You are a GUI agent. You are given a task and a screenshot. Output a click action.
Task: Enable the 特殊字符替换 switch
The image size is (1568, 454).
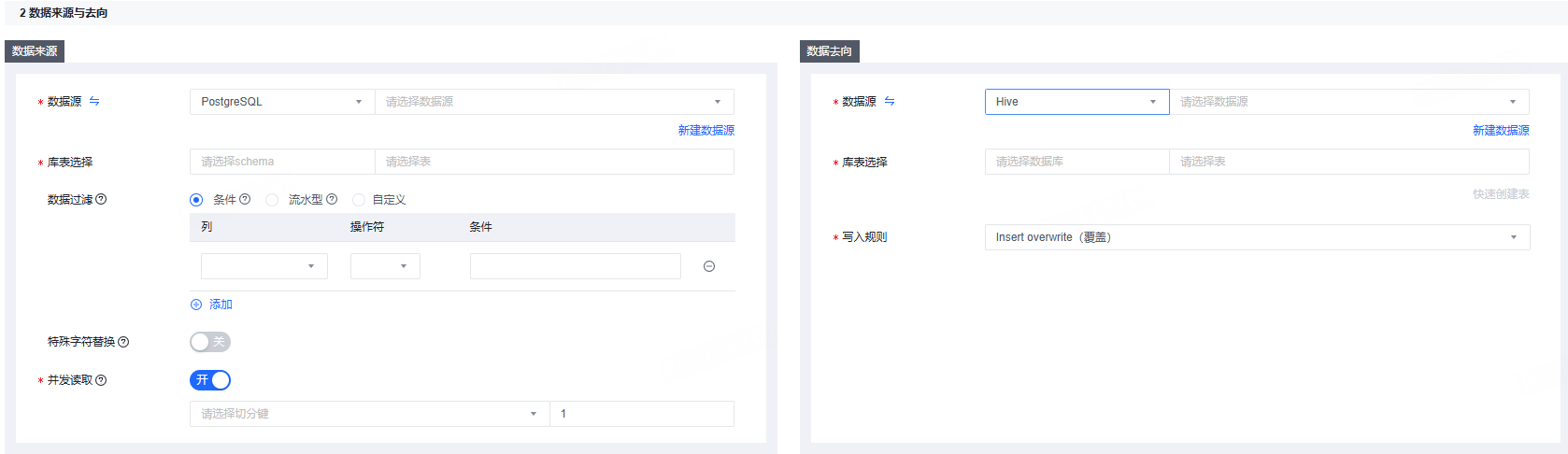210,342
